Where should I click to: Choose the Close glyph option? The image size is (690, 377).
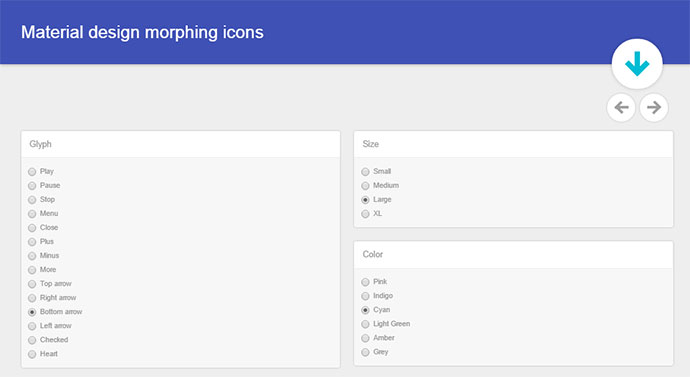32,228
